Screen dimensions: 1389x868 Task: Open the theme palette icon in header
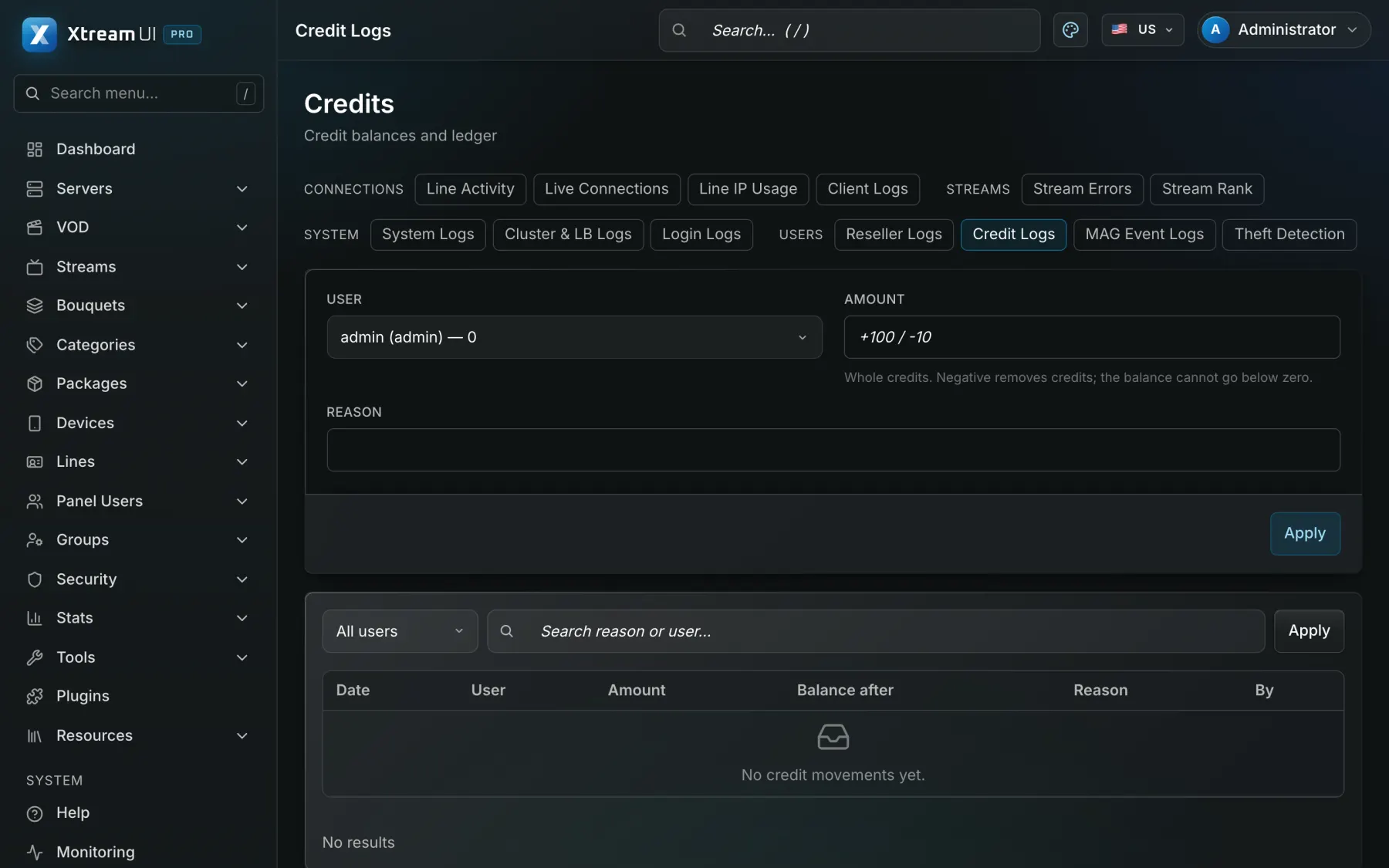[x=1070, y=30]
